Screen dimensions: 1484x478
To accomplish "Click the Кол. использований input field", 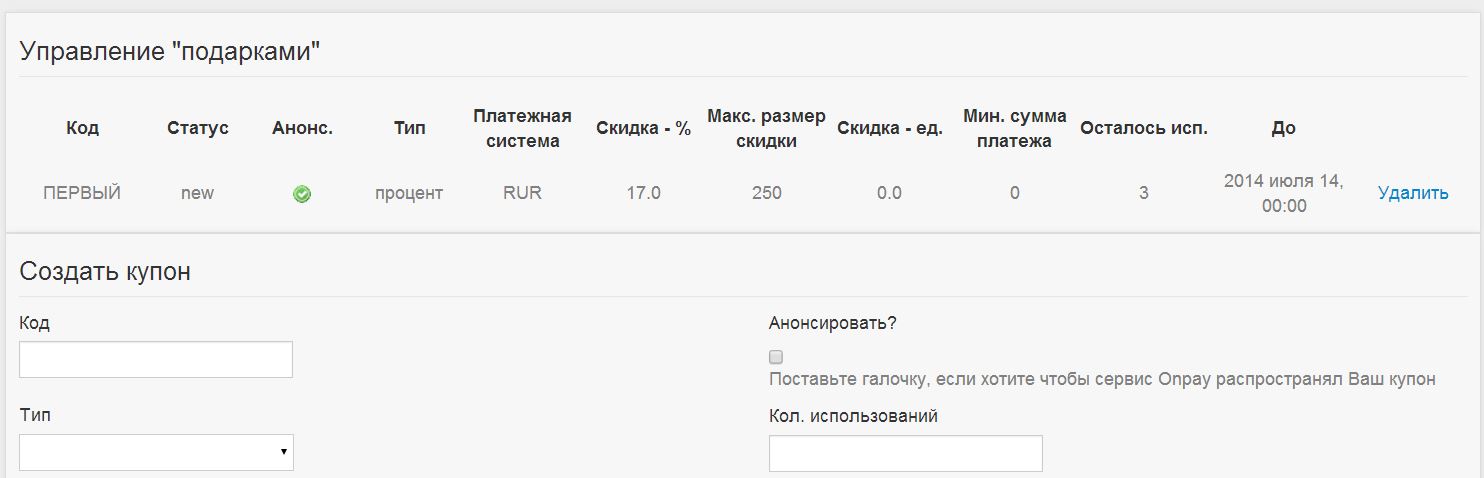I will coord(905,453).
